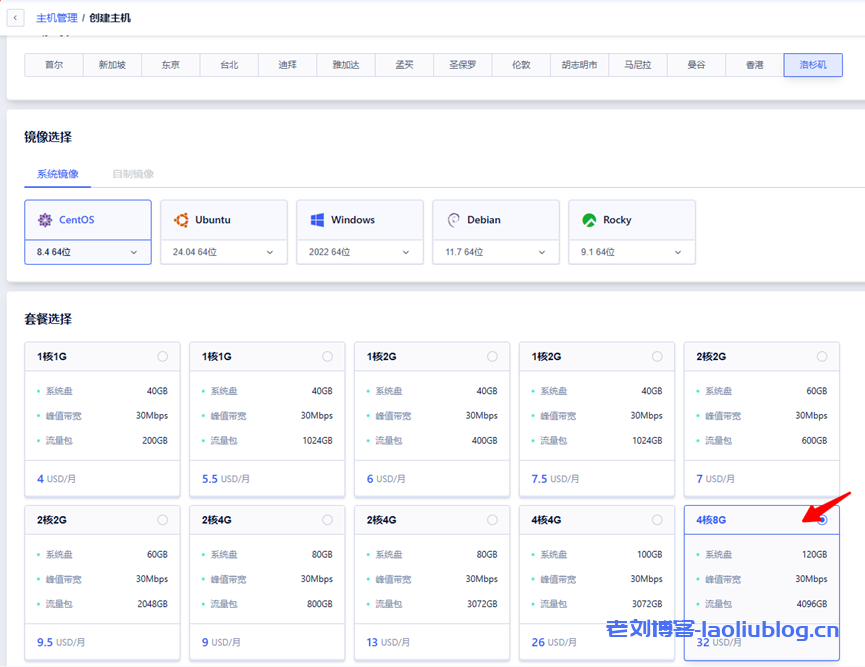This screenshot has width=865, height=667.
Task: Open the CentOS 8.4 version dropdown
Action: (87, 252)
